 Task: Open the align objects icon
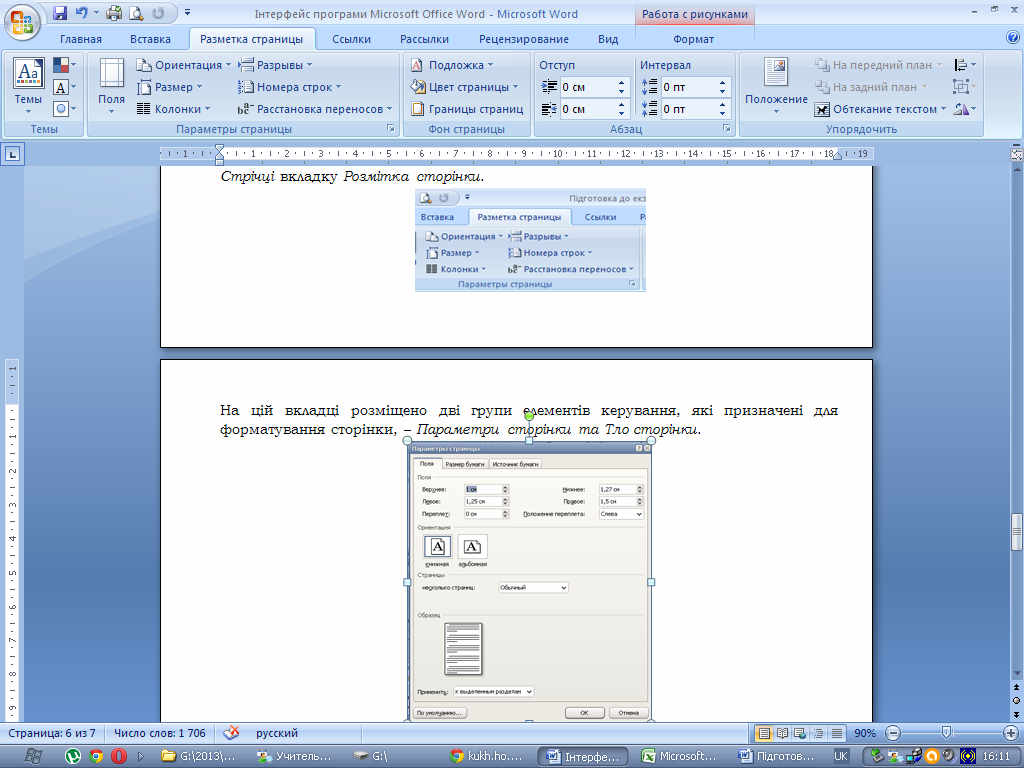[965, 65]
